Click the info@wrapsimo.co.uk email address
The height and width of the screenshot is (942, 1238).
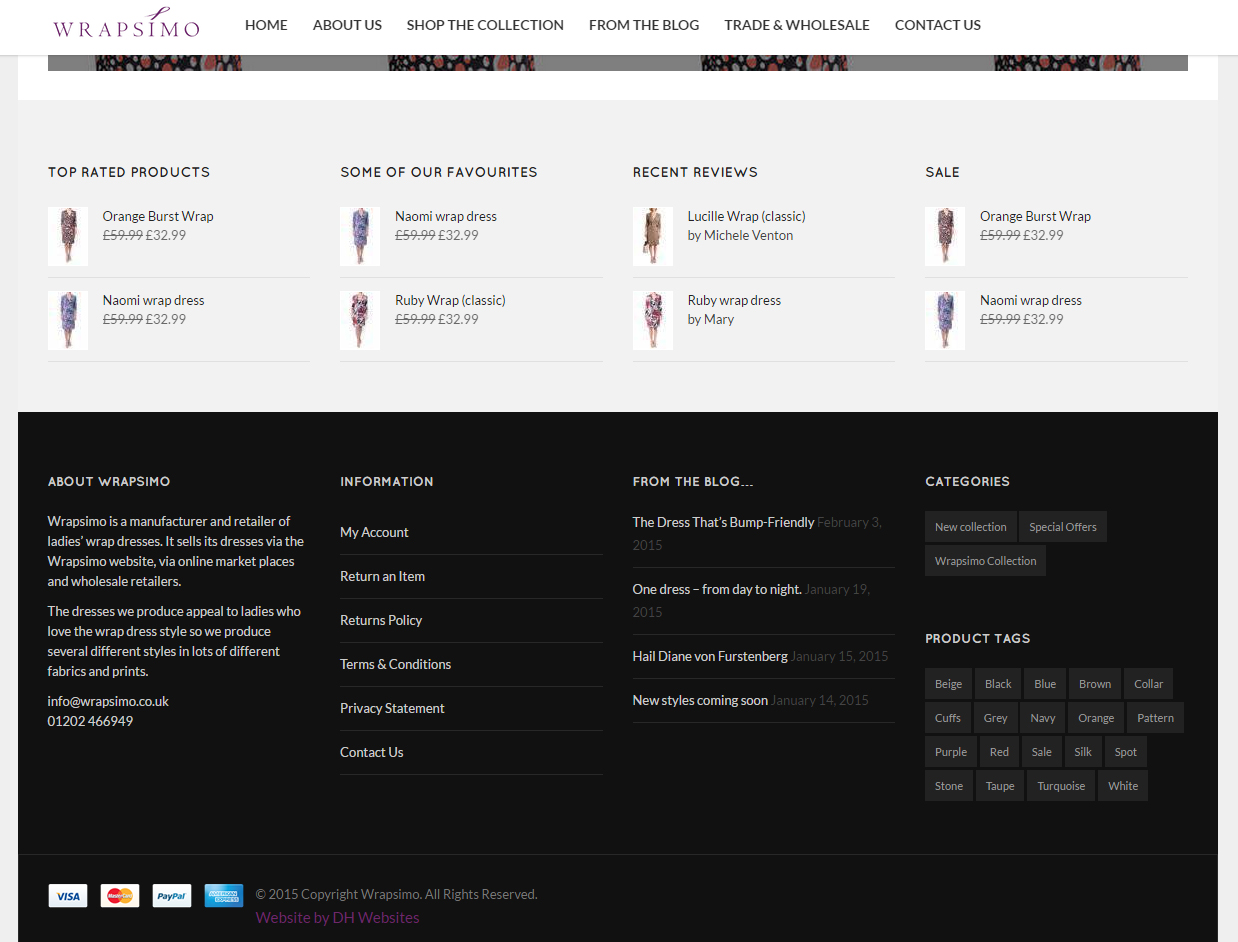tap(108, 701)
